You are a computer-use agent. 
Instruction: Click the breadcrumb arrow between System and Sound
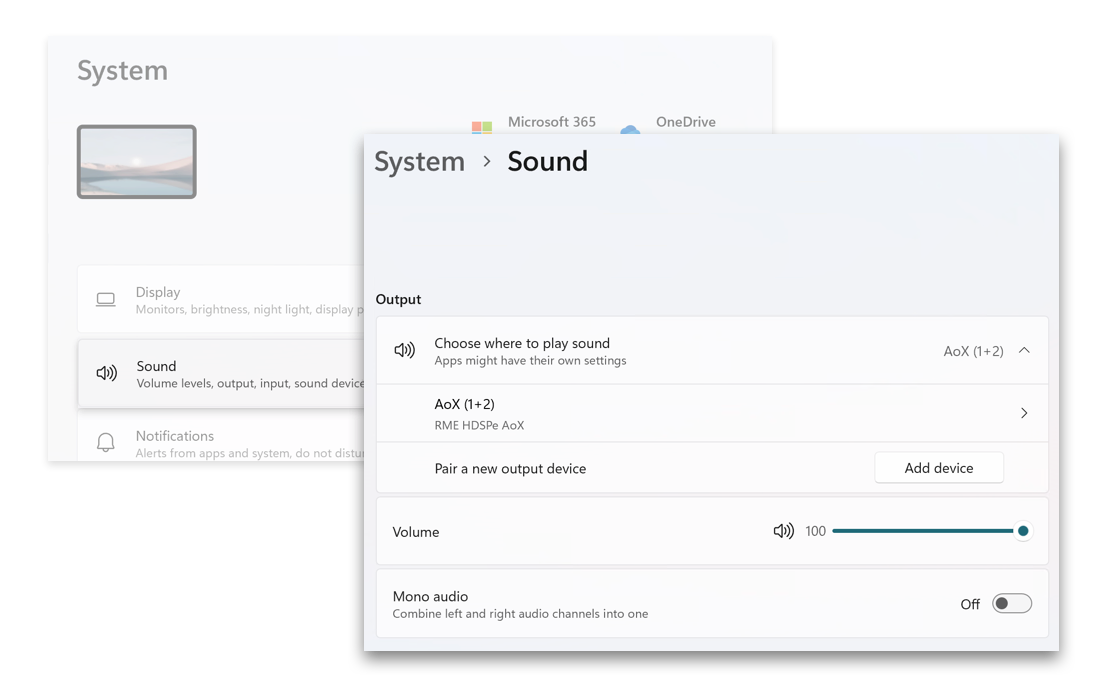487,161
